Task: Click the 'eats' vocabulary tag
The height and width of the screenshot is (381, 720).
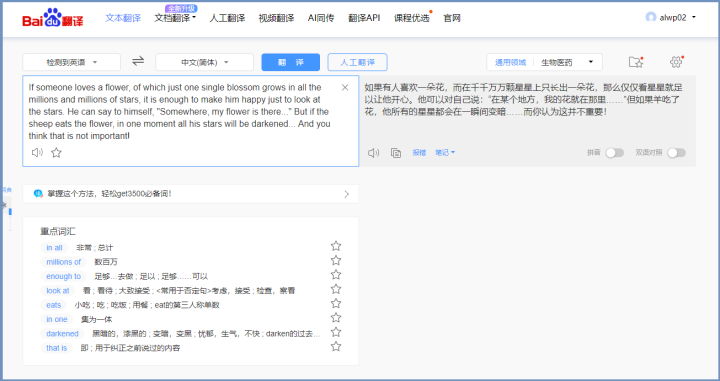Action: tap(53, 305)
